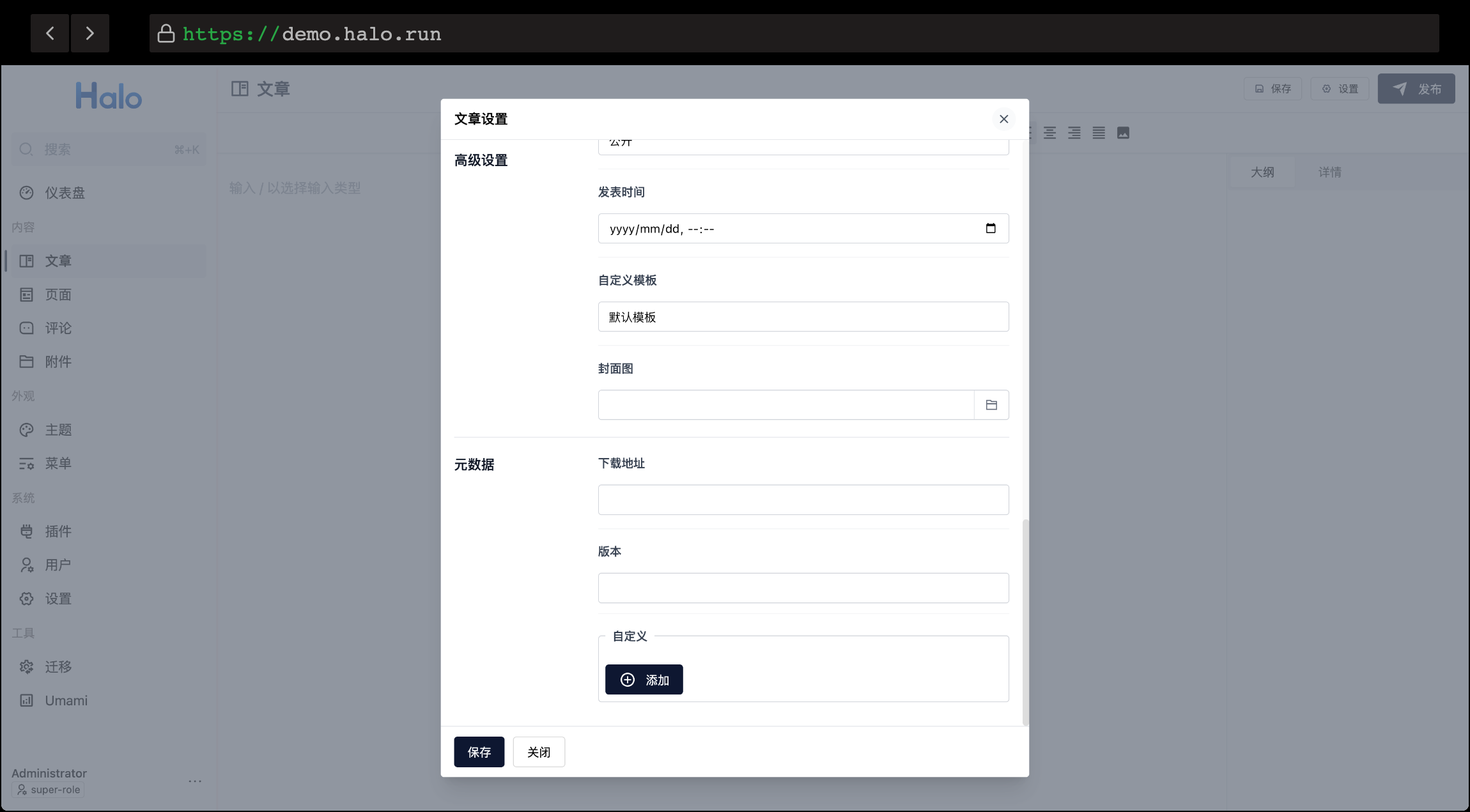Image resolution: width=1470 pixels, height=812 pixels.
Task: Open the 公开 visibility selector
Action: 802,143
